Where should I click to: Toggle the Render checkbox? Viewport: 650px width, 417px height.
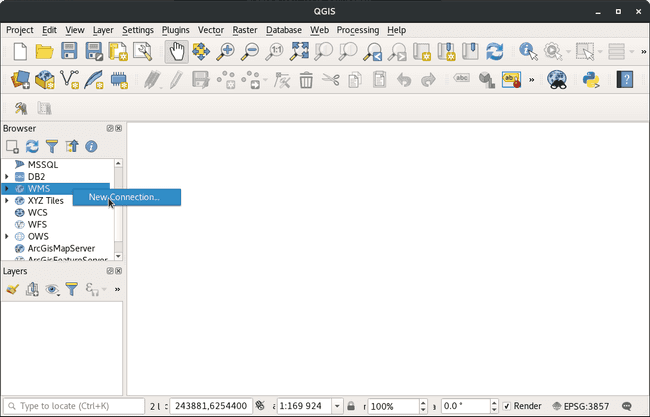pos(507,406)
